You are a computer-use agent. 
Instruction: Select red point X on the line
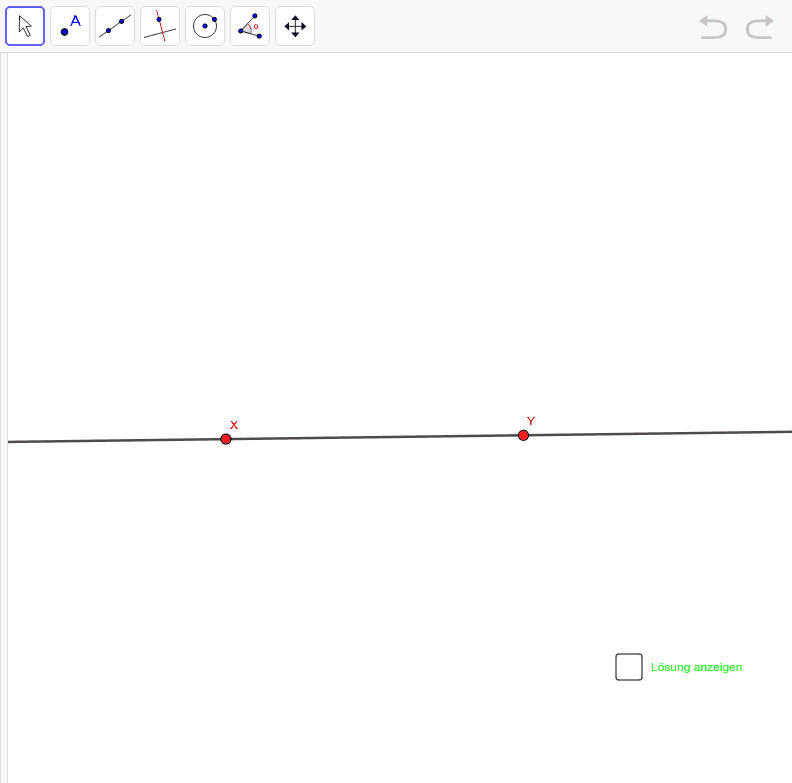tap(226, 439)
